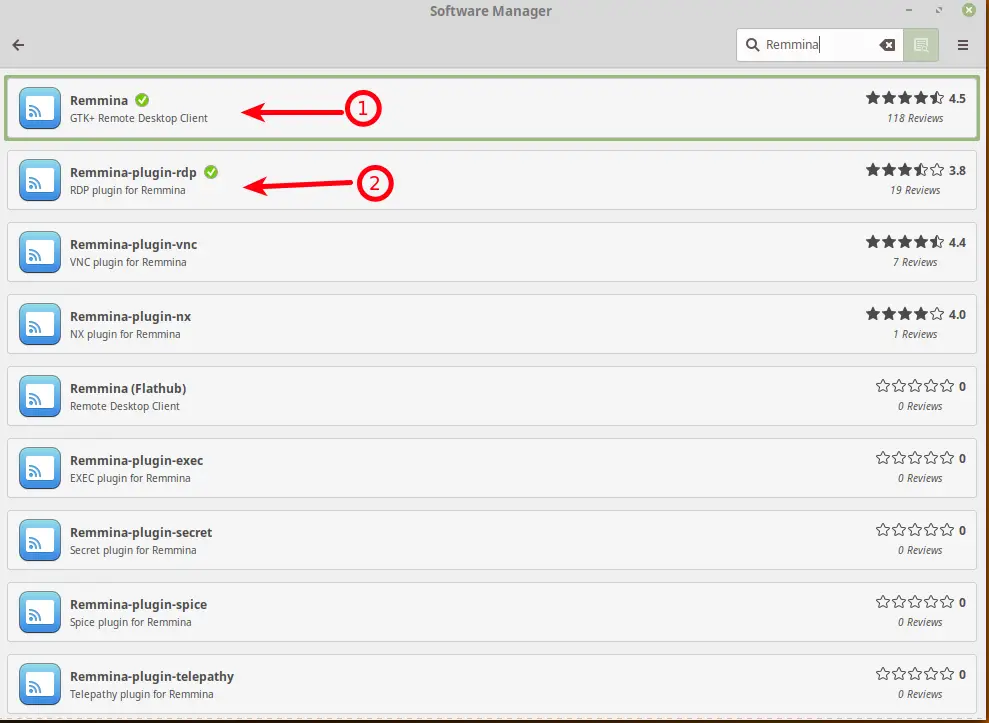Open the Remmina-plugin-telepathy title

click(151, 676)
